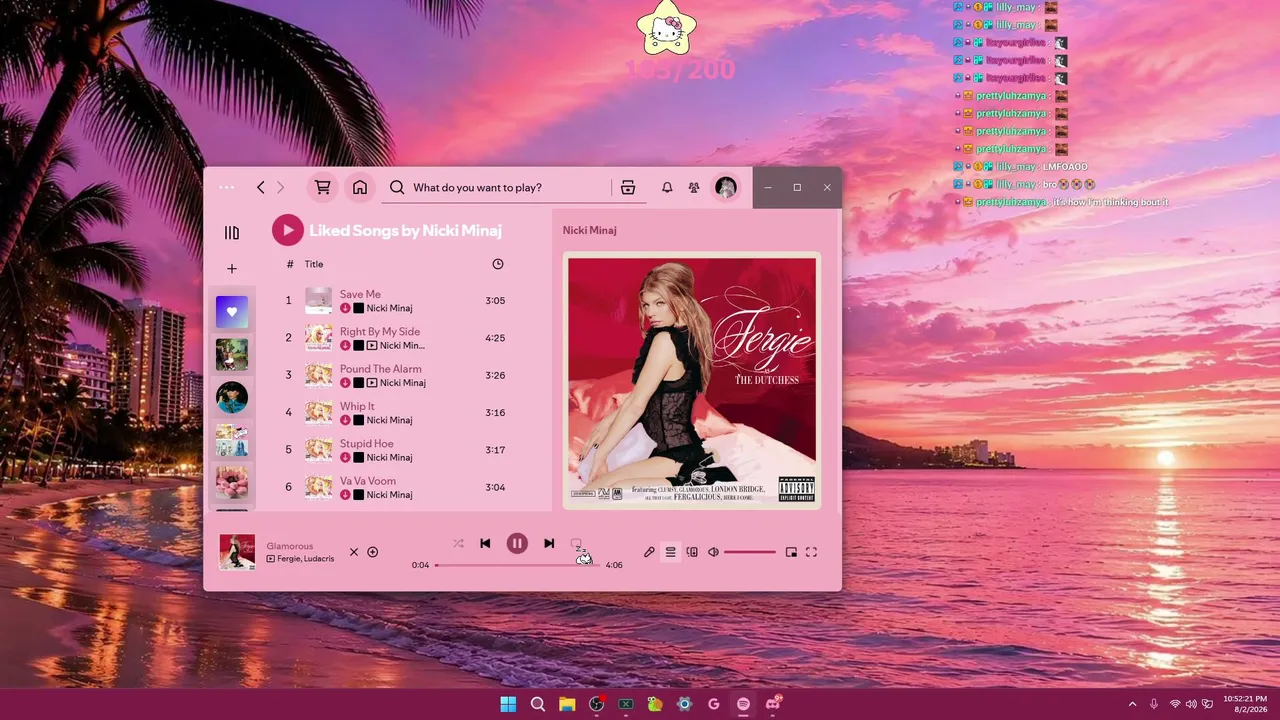The image size is (1280, 720).
Task: Go forward with the right arrow
Action: pos(280,187)
